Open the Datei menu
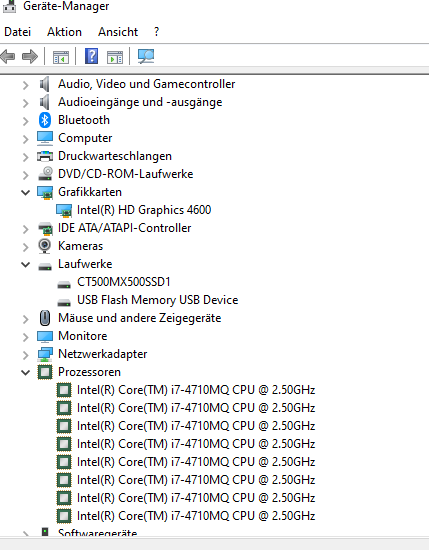The image size is (429, 550). (x=18, y=32)
